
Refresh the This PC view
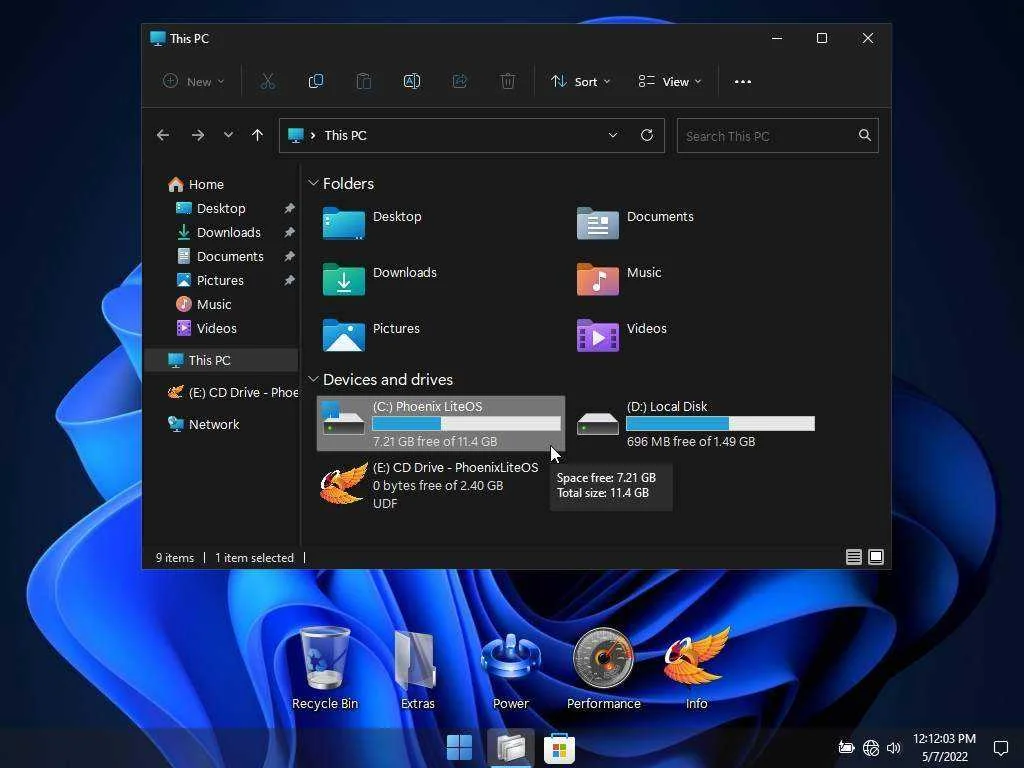[647, 135]
